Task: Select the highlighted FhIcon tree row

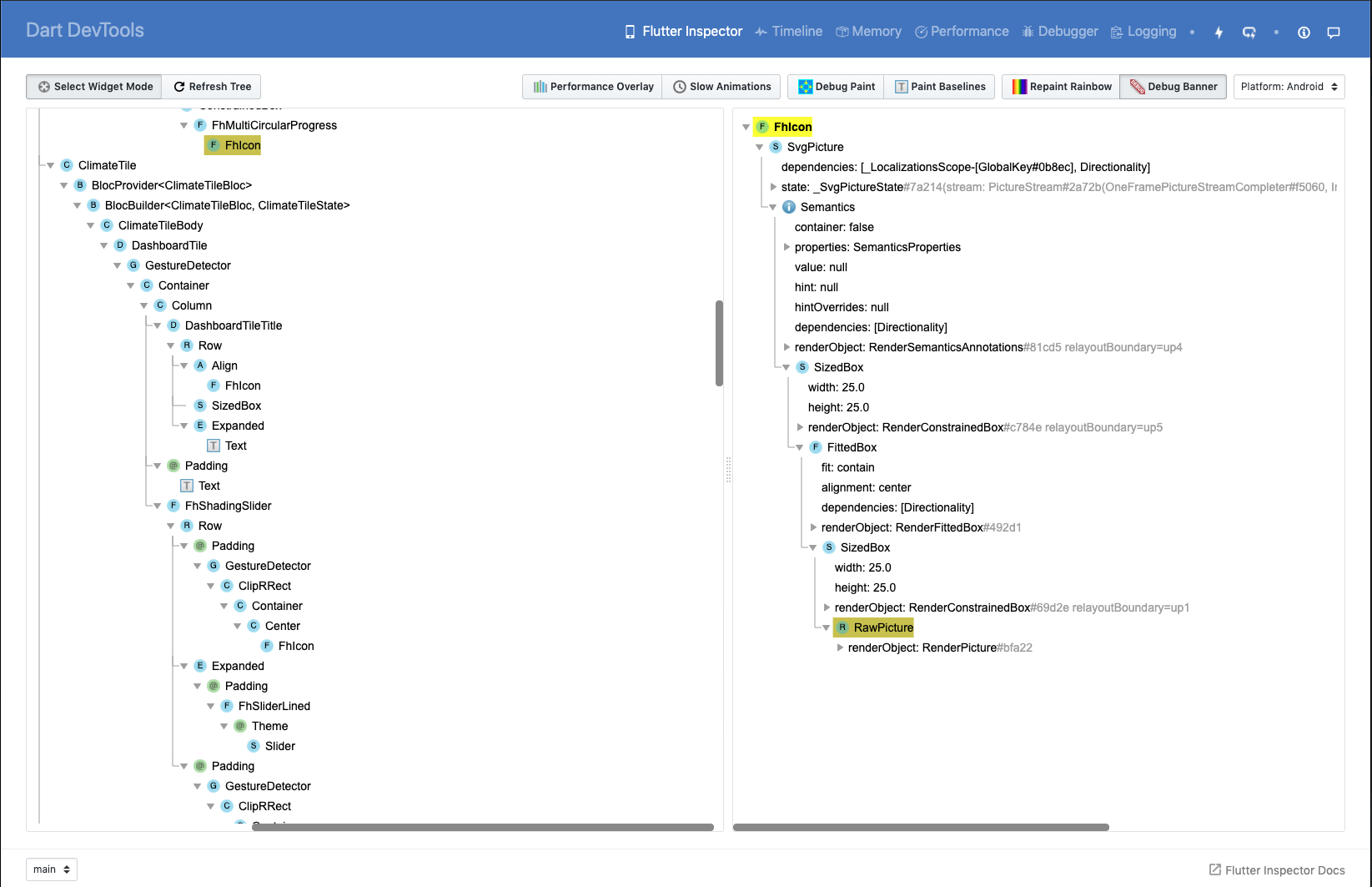Action: pos(234,145)
